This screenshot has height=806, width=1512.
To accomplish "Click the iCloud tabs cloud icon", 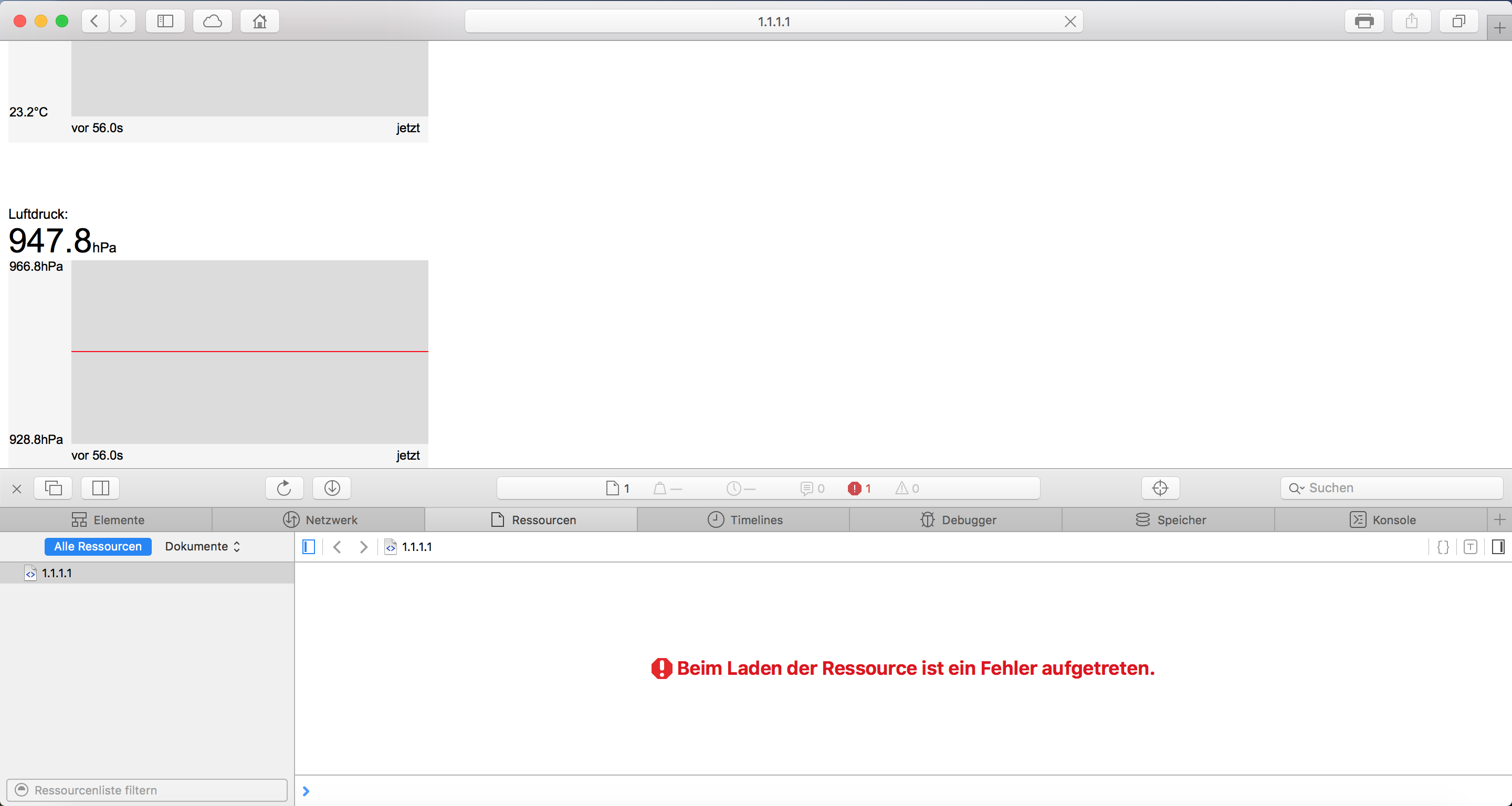I will coord(212,22).
